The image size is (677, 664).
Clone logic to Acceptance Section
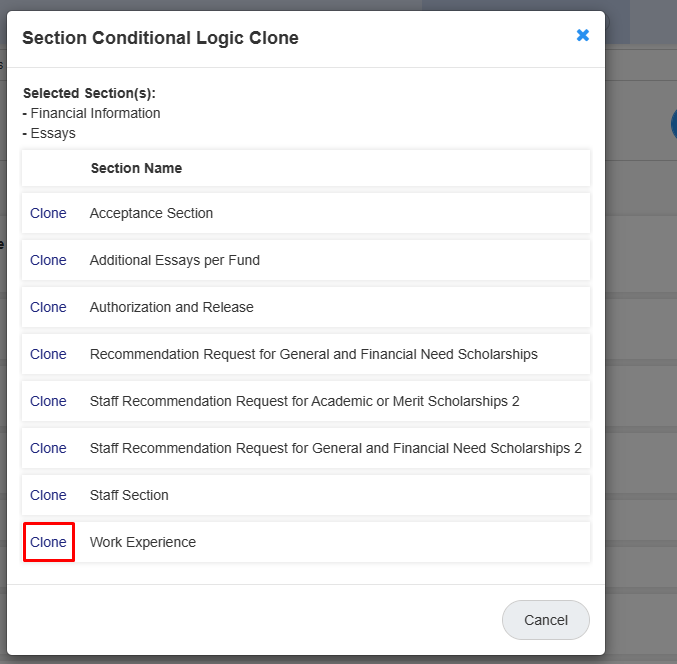48,213
